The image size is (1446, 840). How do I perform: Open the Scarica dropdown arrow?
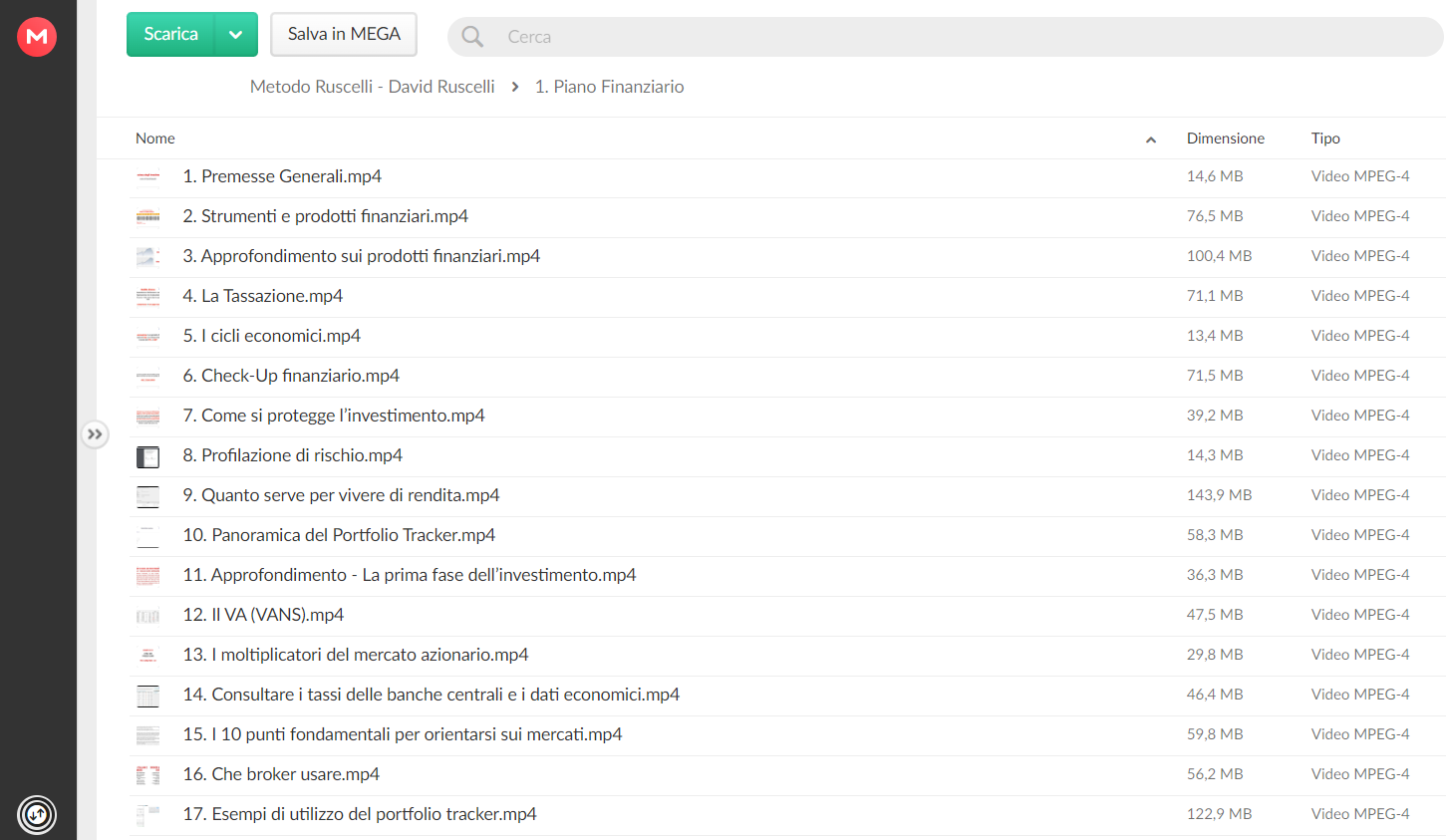coord(236,34)
